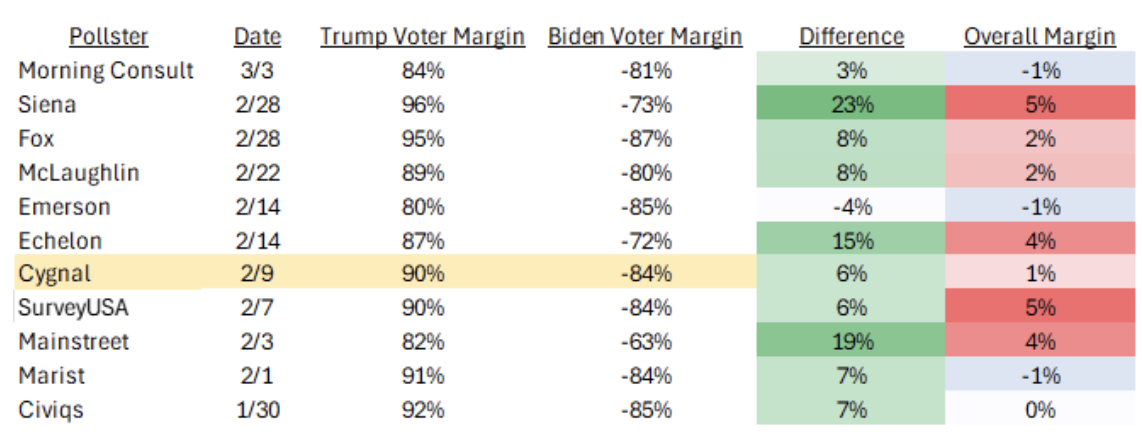This screenshot has width=1142, height=440.
Task: Select Mainstreet's green 19% Difference cell
Action: 851,342
